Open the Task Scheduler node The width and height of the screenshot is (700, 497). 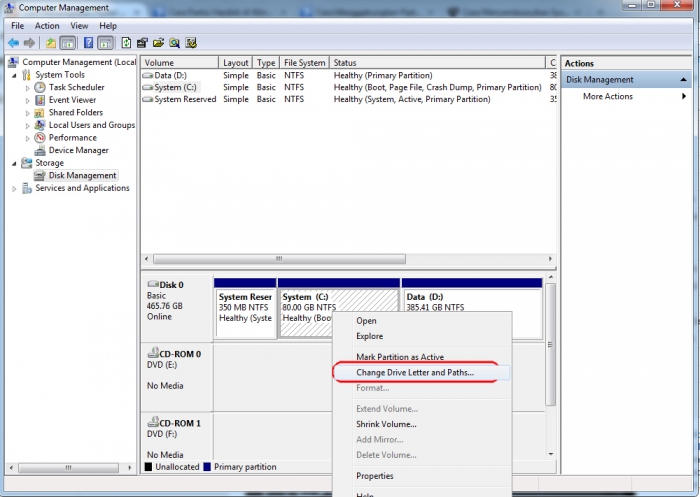pyautogui.click(x=76, y=87)
